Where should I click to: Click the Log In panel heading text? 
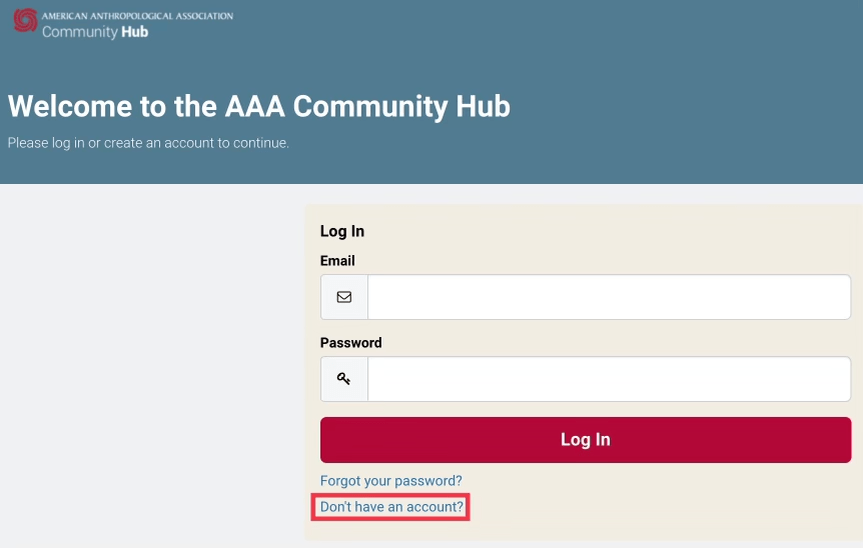342,231
